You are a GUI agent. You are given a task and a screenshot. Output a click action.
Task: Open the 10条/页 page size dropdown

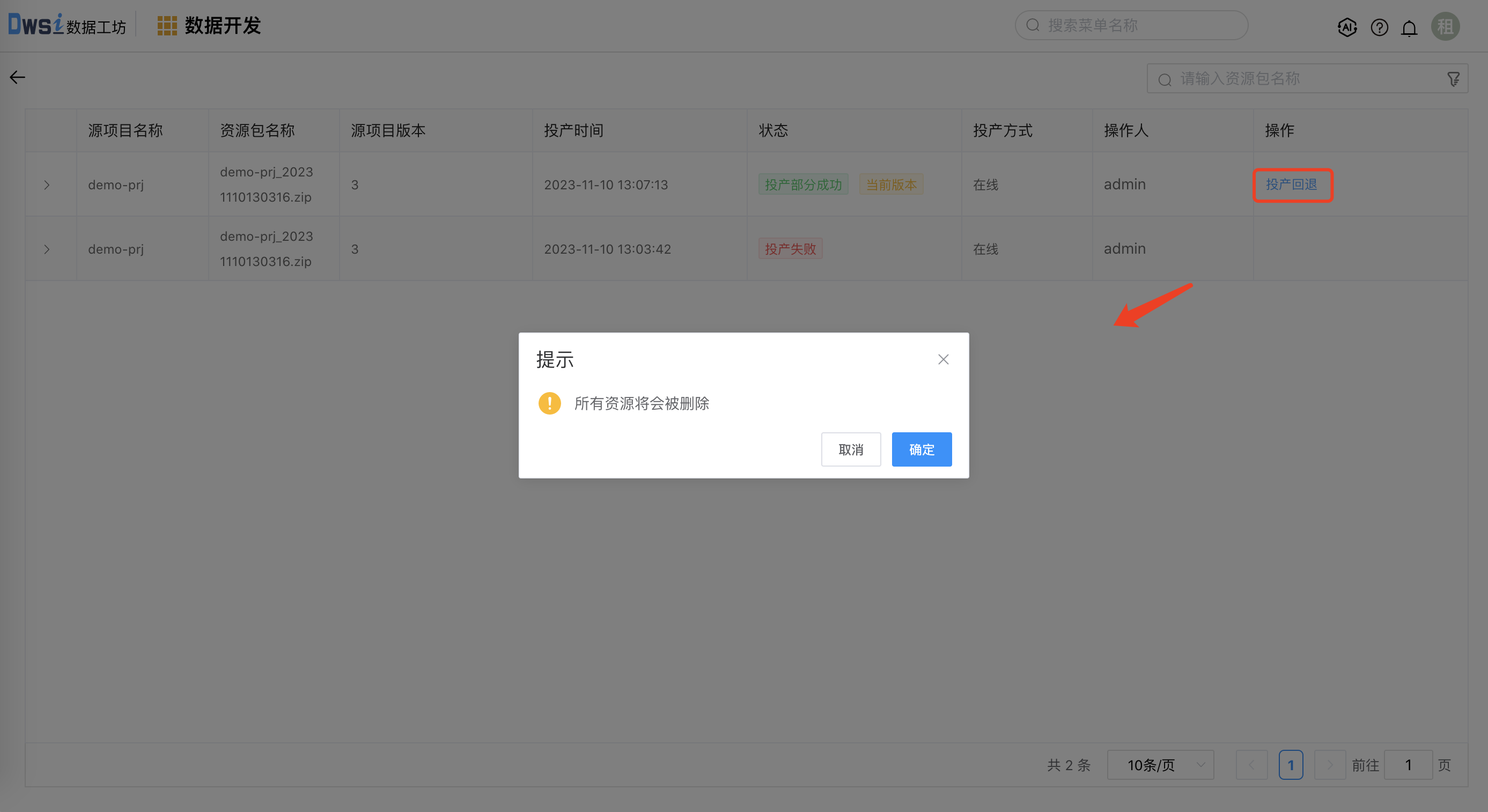coord(1160,765)
